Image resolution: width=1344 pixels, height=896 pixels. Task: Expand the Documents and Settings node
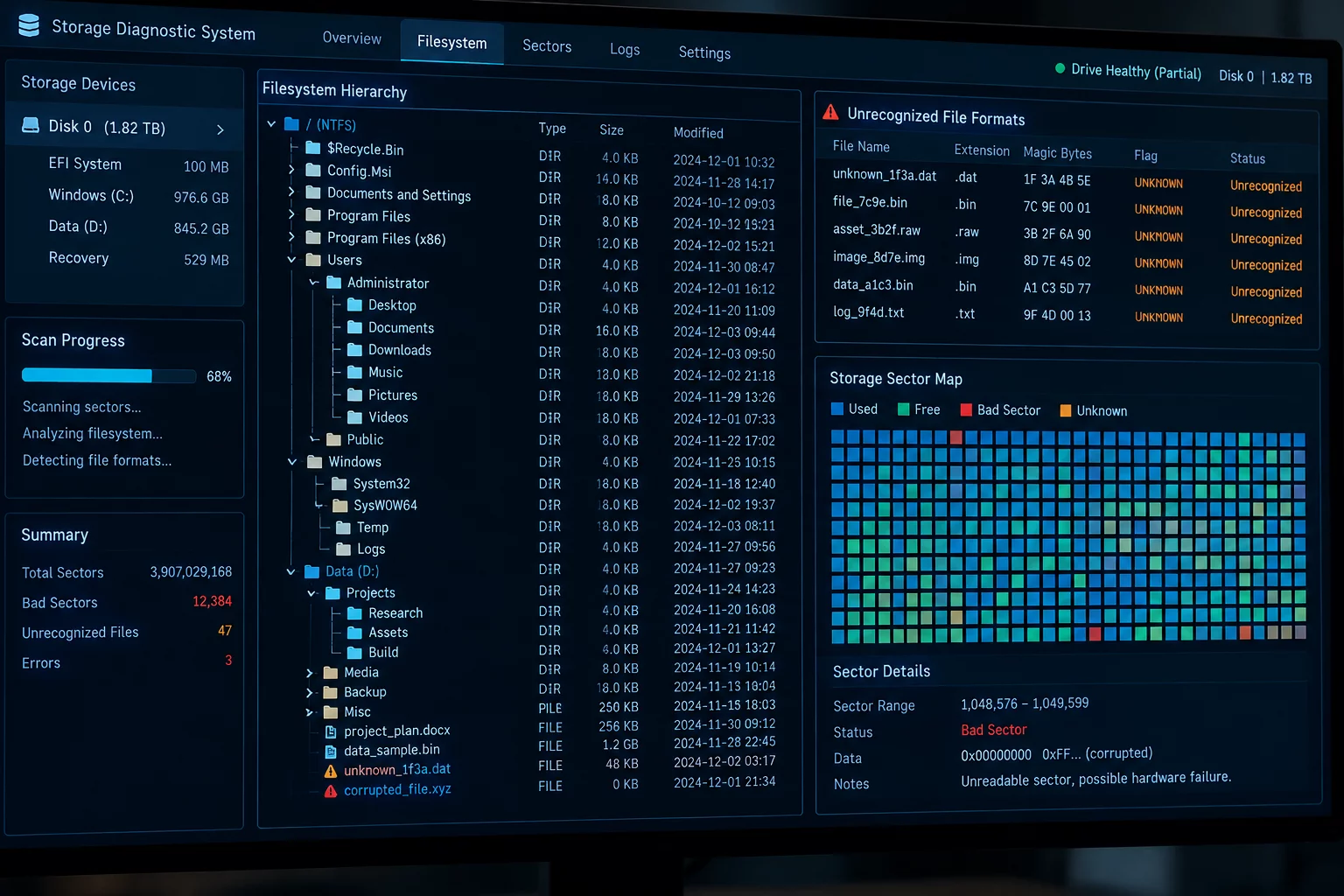tap(291, 192)
